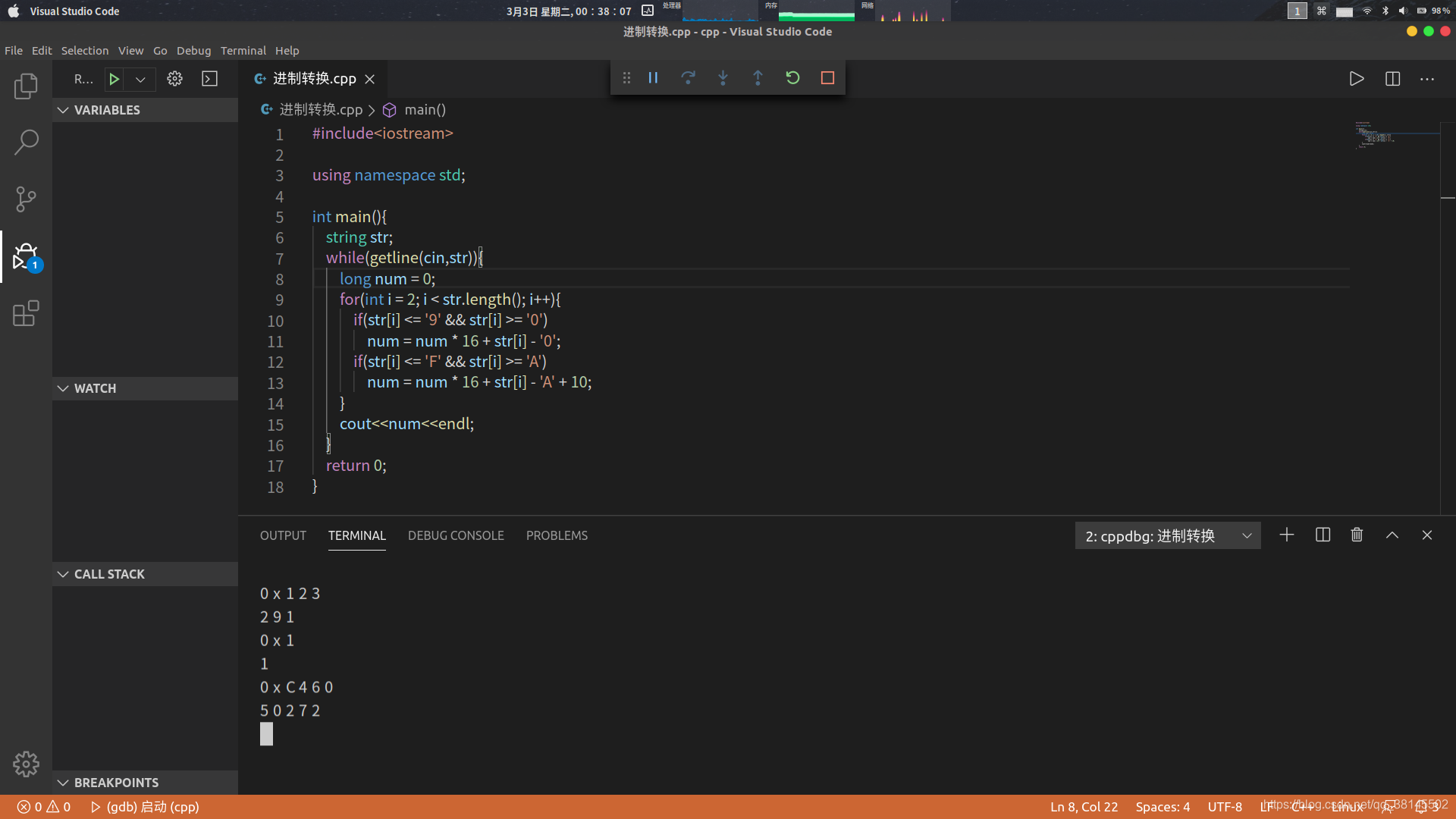Open the Manage gear at bottom of activity bar

26,764
